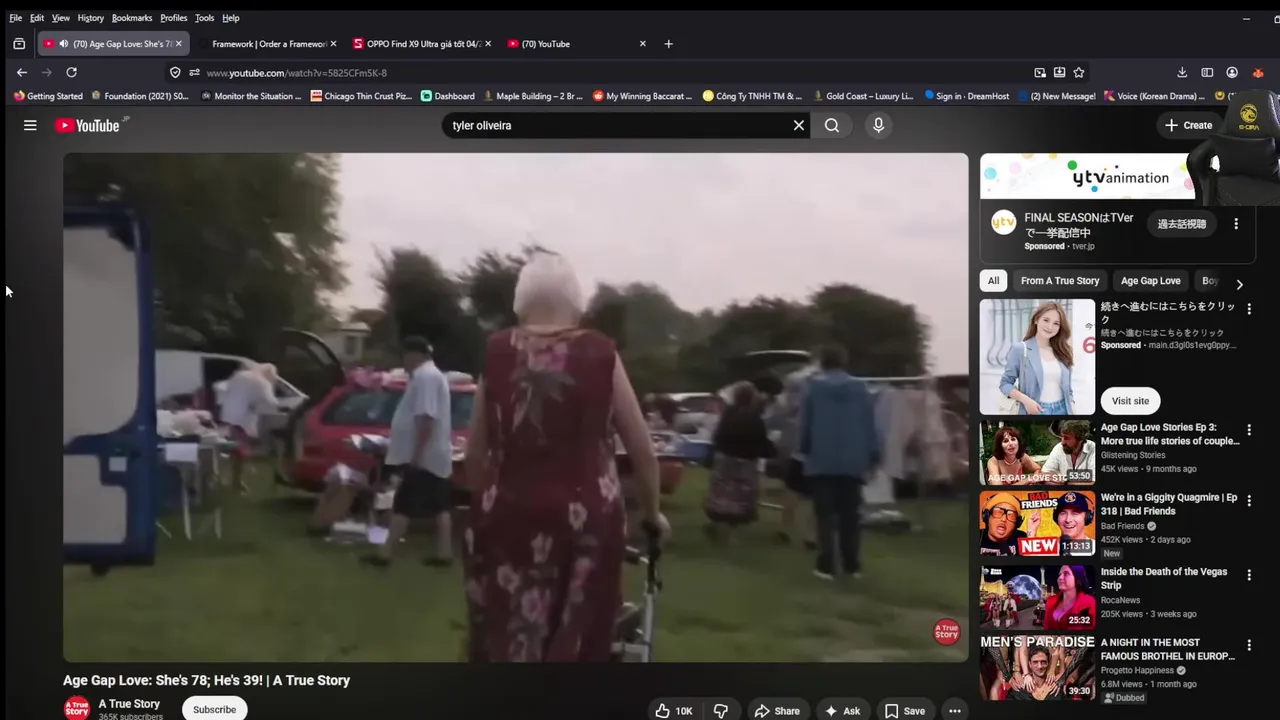Select the From A True Story chip
Screen dimensions: 1280x720
tap(1060, 281)
